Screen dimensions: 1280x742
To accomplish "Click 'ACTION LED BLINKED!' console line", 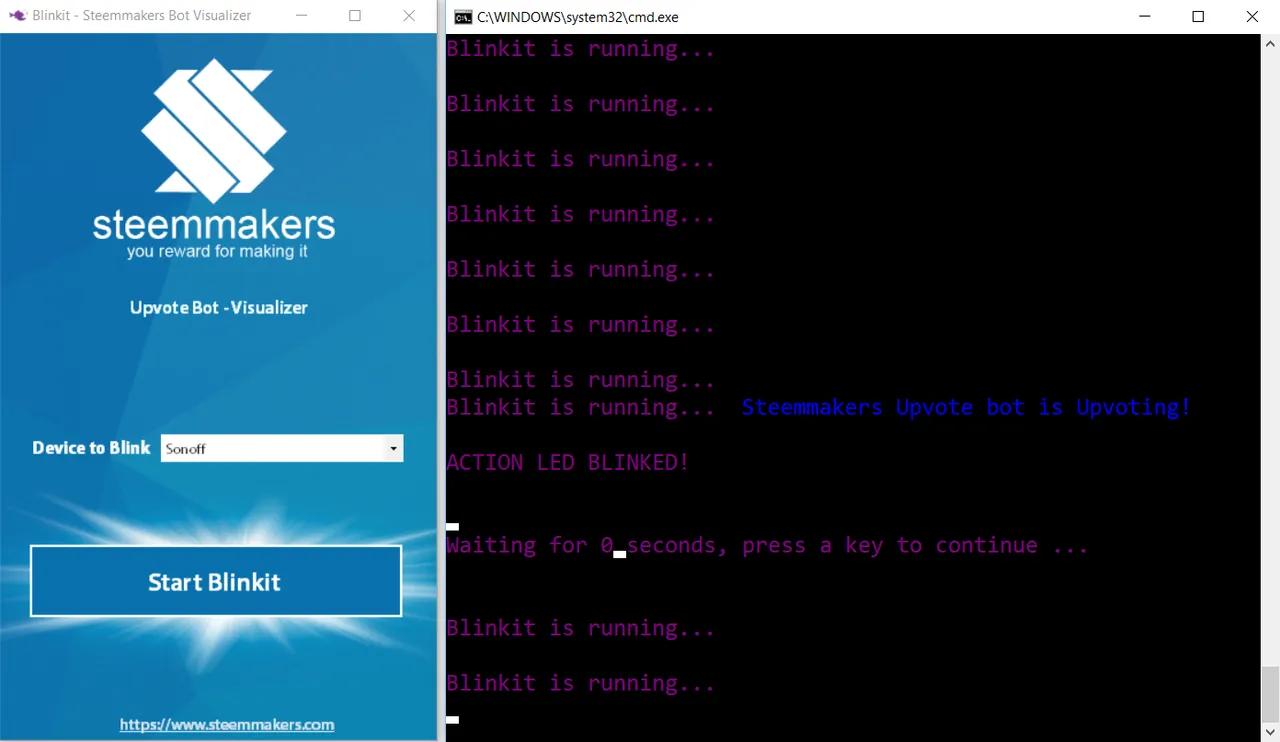I will [568, 463].
